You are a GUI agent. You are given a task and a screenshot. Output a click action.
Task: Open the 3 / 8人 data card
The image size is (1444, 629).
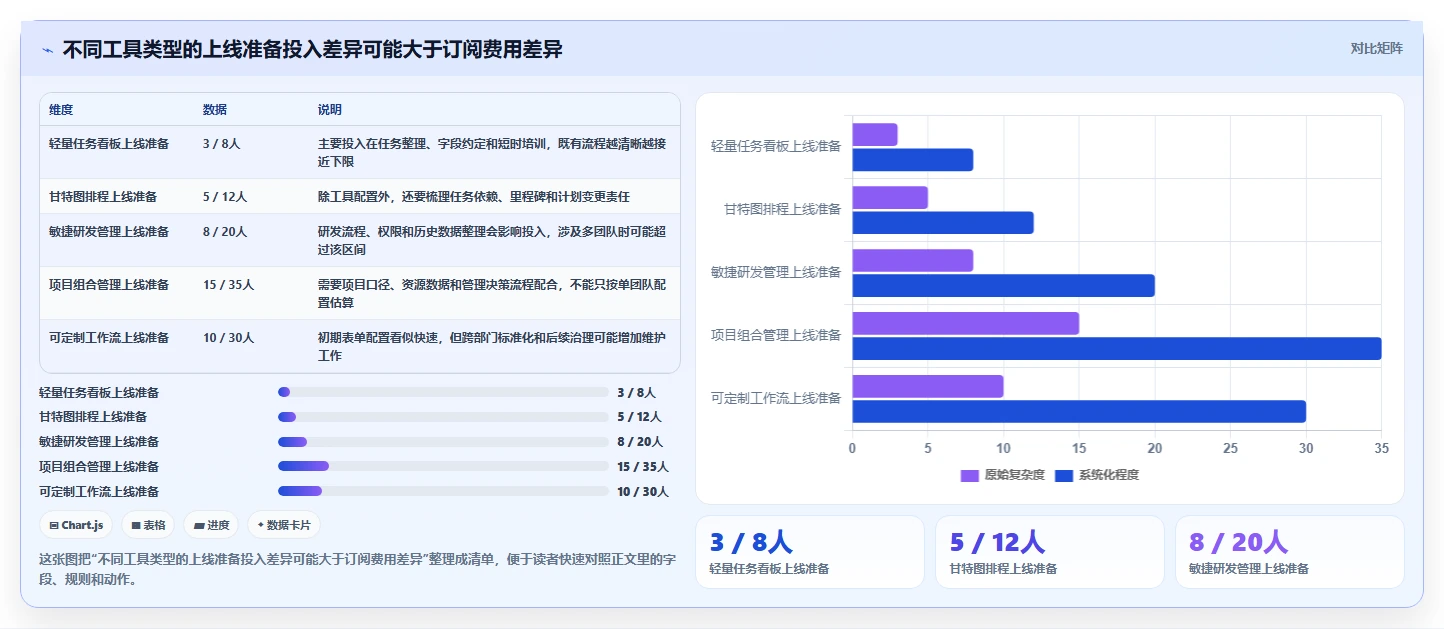[x=810, y=552]
